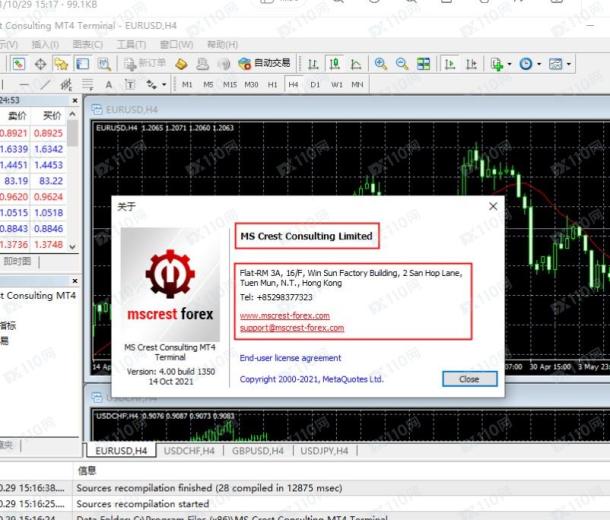Click the chart templates icon

tap(556, 63)
